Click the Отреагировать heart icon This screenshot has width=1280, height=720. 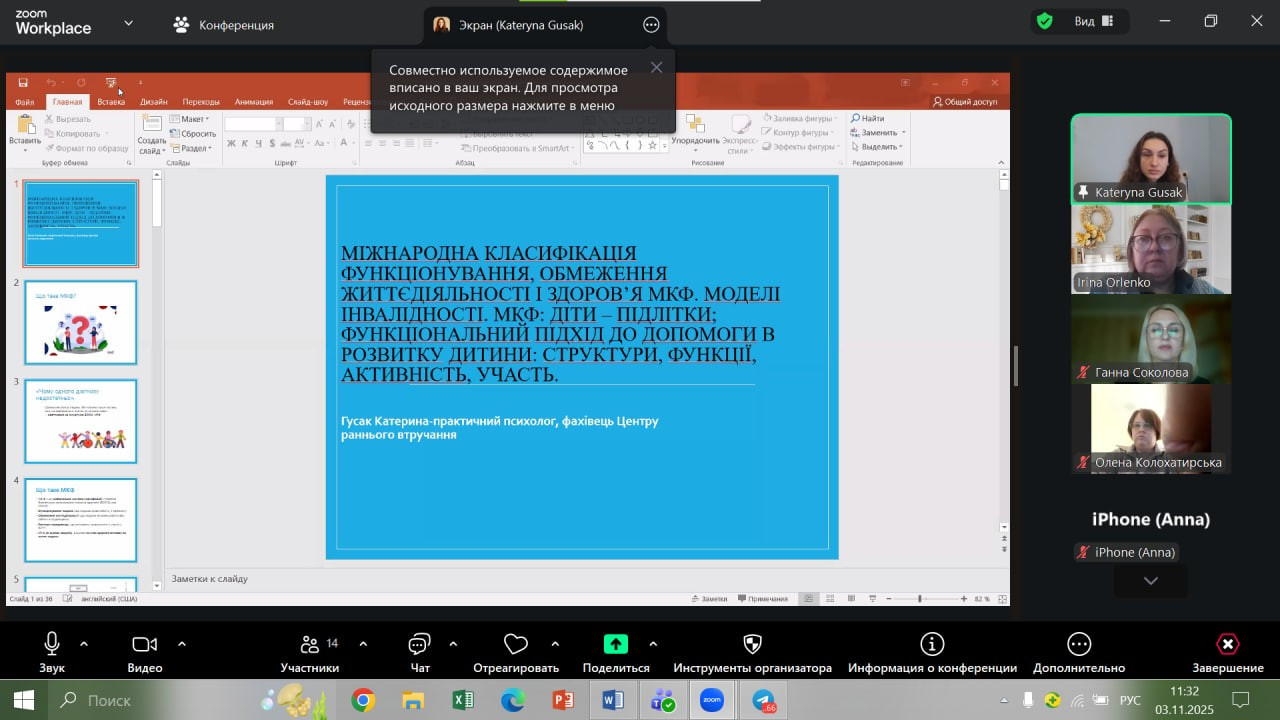516,645
